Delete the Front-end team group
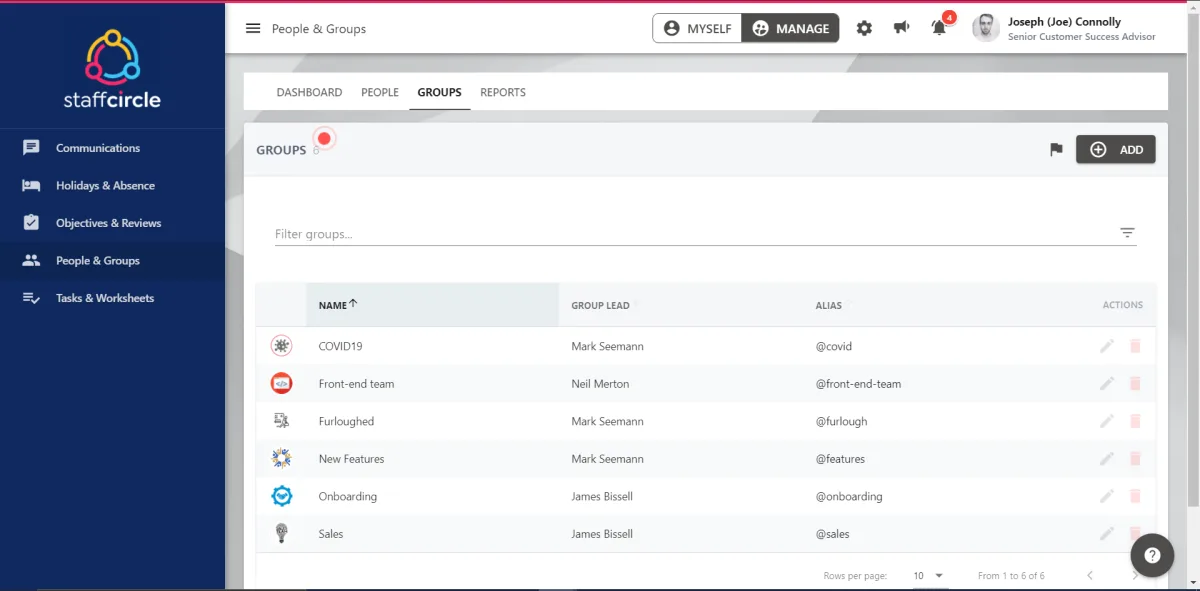This screenshot has width=1200, height=591. click(1135, 384)
